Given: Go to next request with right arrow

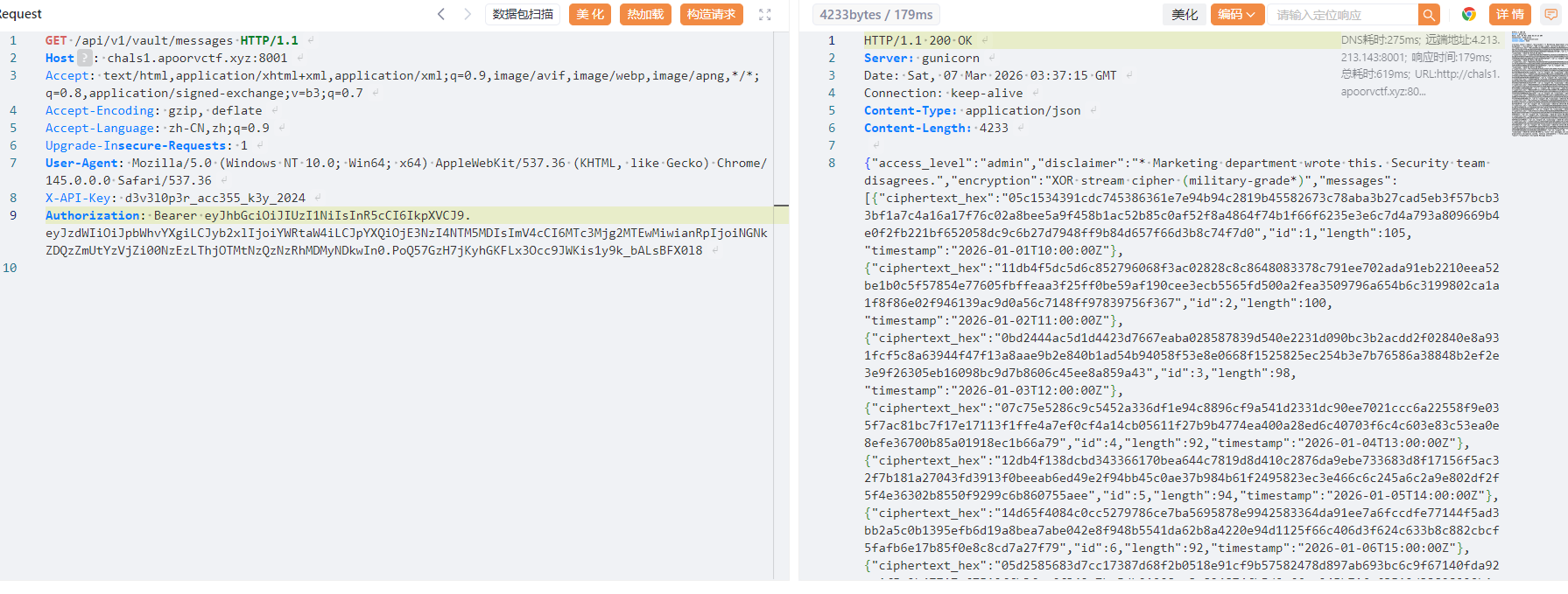Looking at the screenshot, I should pyautogui.click(x=468, y=14).
